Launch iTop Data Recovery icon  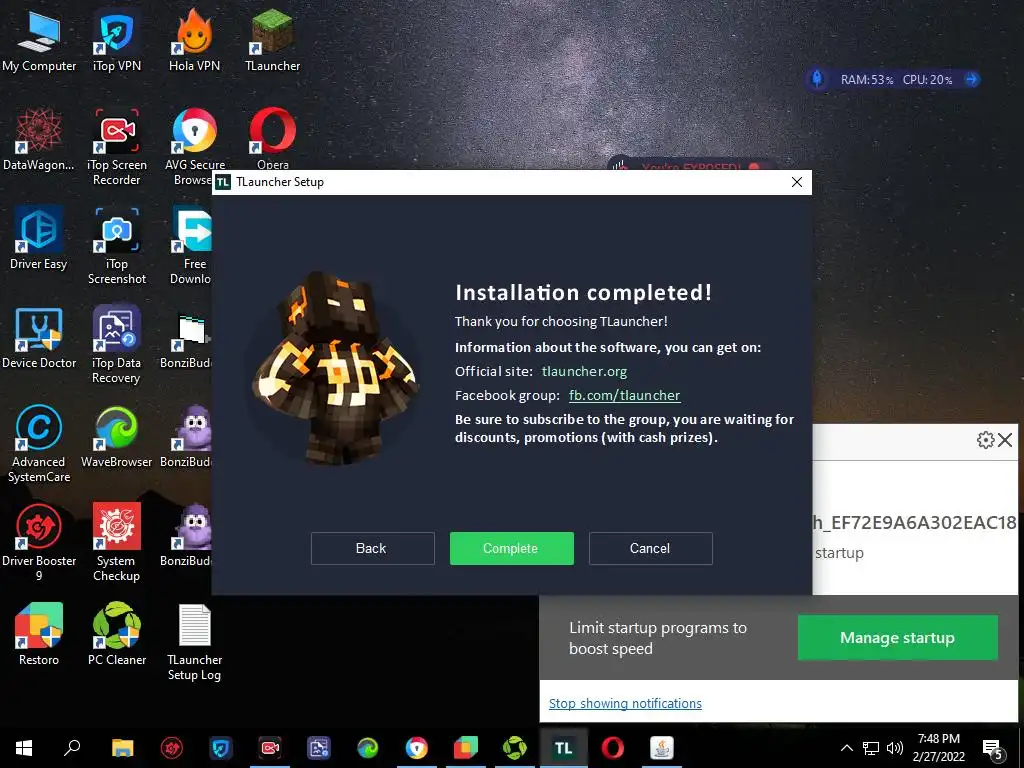tap(117, 344)
